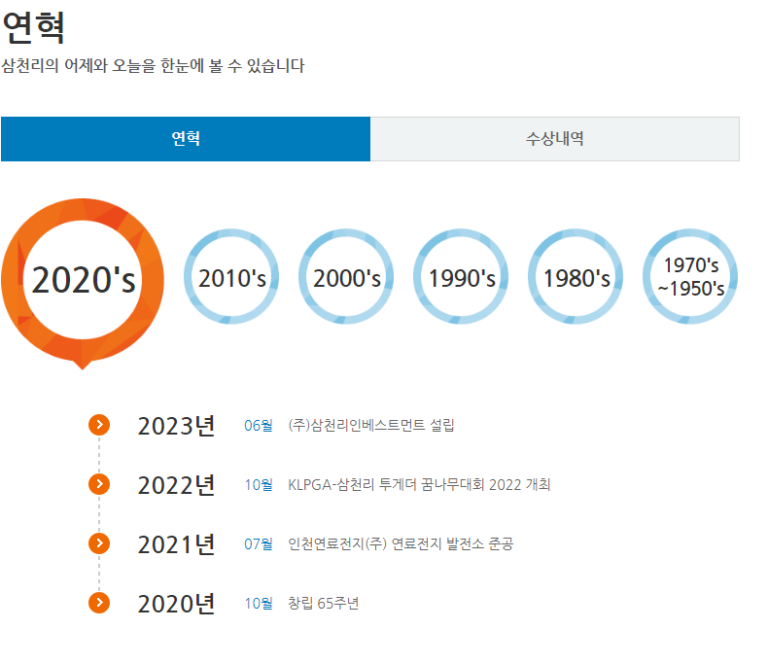Open the 1990's decade circle

pyautogui.click(x=461, y=277)
